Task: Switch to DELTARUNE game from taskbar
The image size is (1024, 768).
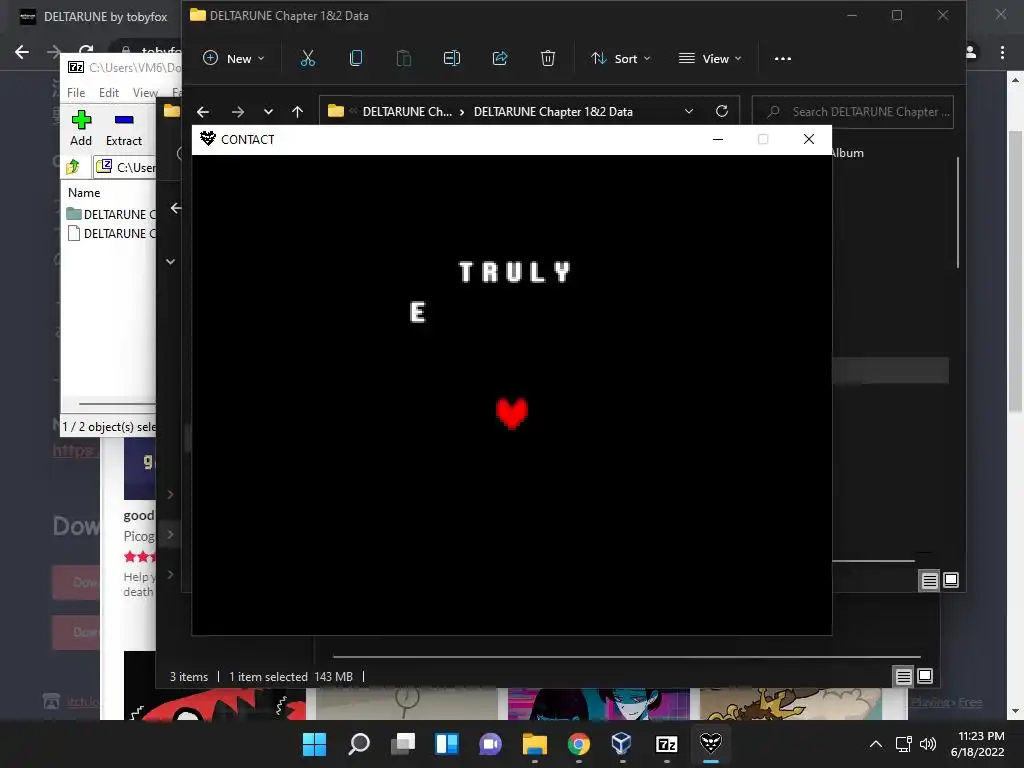Action: tap(711, 743)
